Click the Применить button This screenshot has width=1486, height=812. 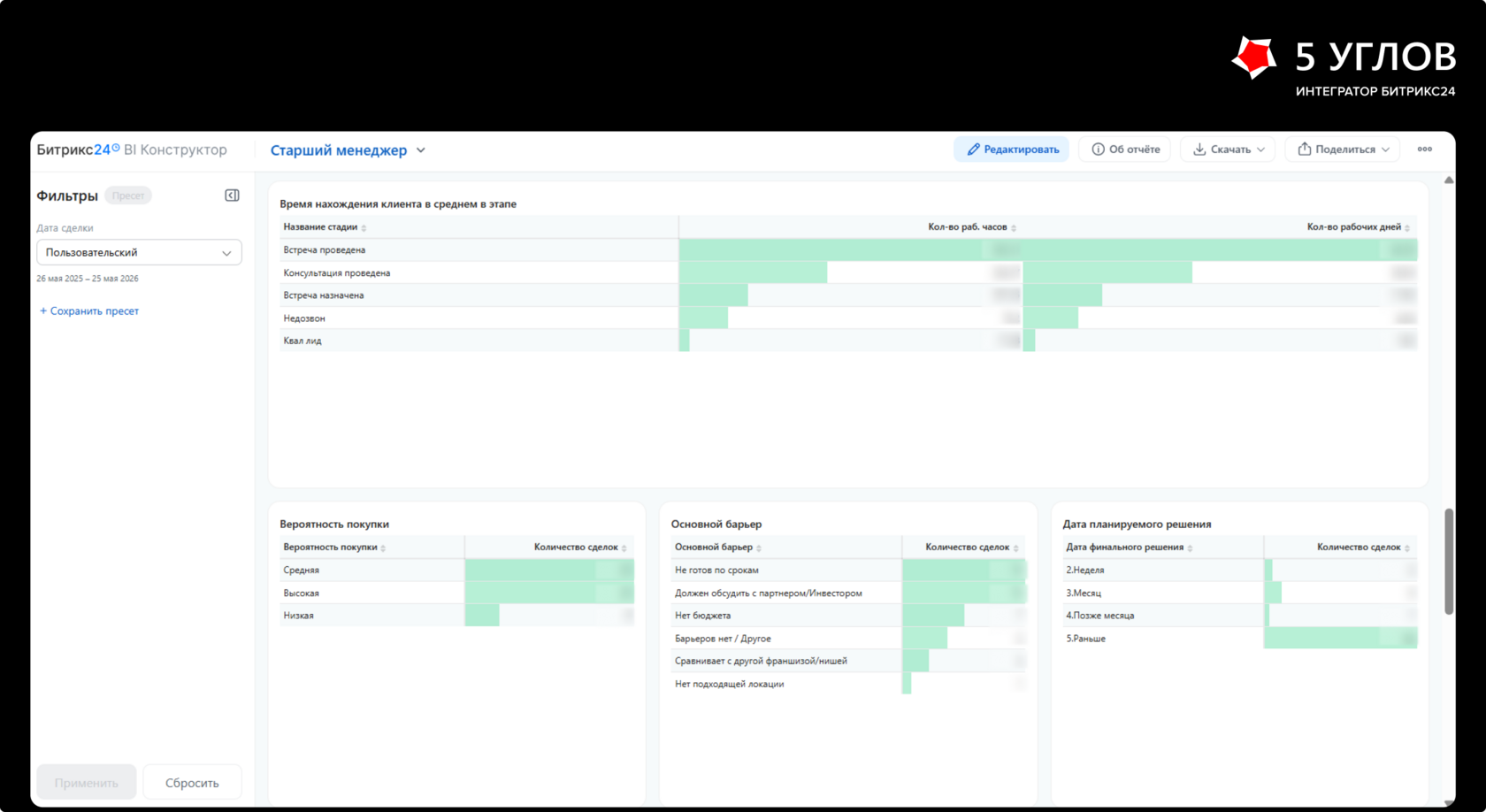pos(86,783)
